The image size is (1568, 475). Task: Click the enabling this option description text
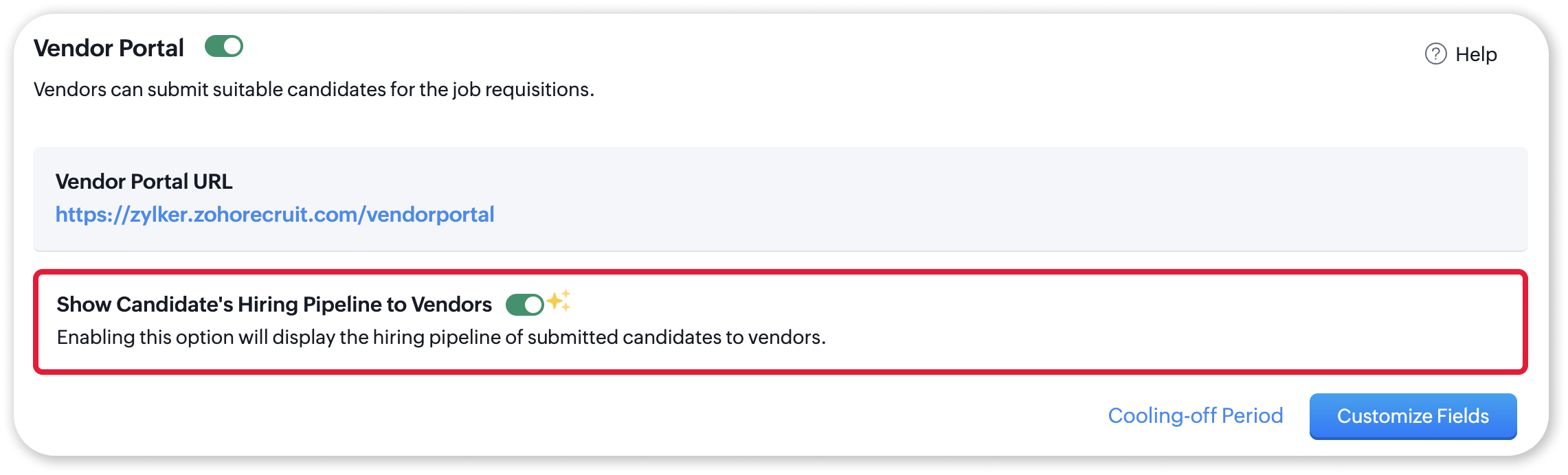pyautogui.click(x=441, y=337)
